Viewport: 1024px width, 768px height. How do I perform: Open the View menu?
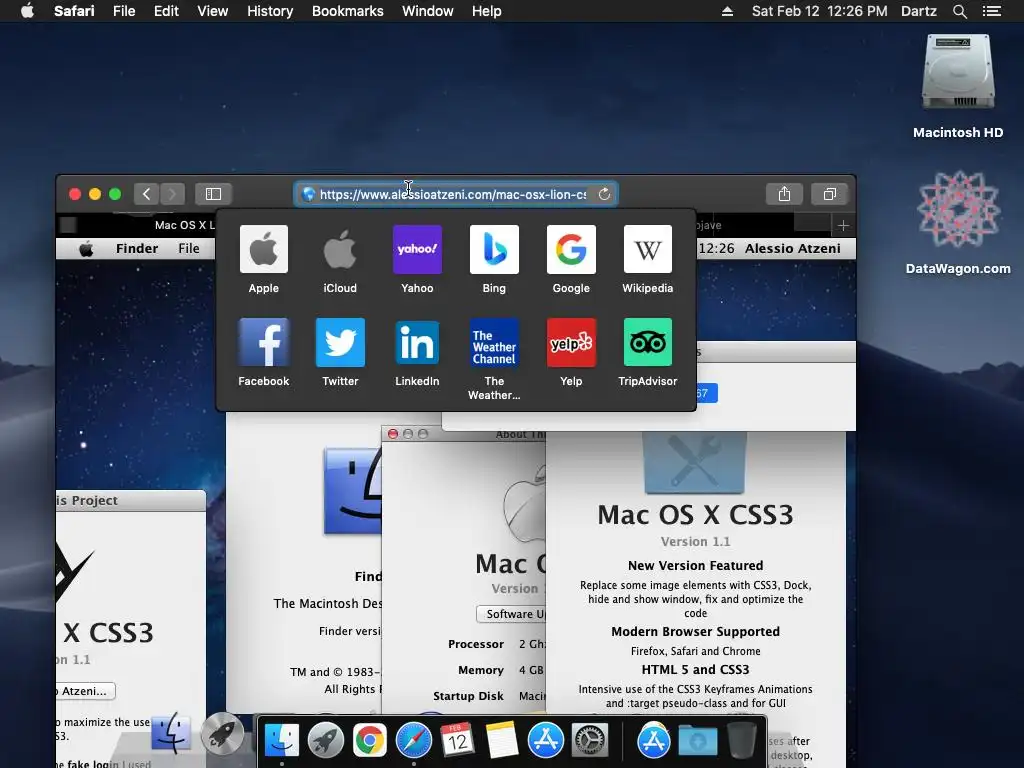tap(212, 11)
